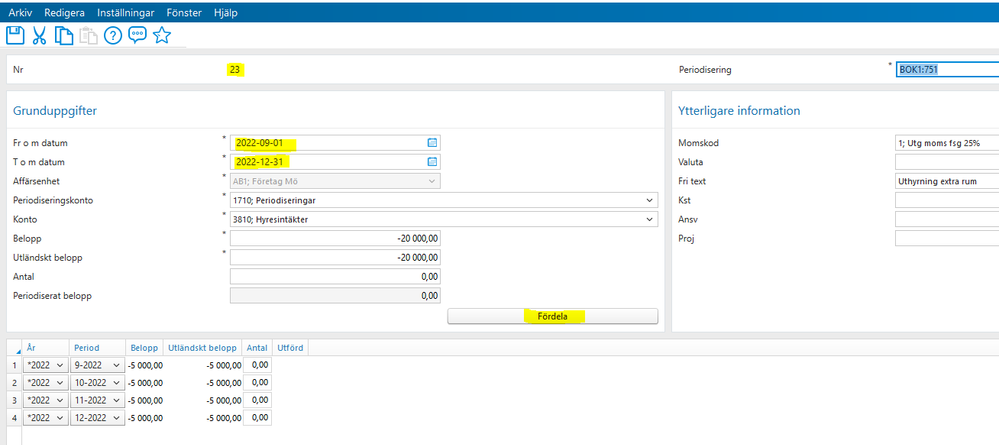This screenshot has width=999, height=445.
Task: Click the Ansv input field
Action: (947, 219)
